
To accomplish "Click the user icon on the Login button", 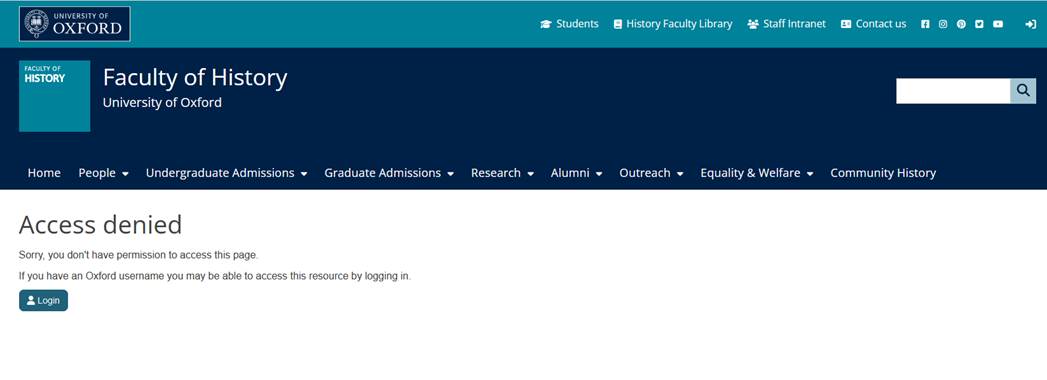I will pos(31,301).
